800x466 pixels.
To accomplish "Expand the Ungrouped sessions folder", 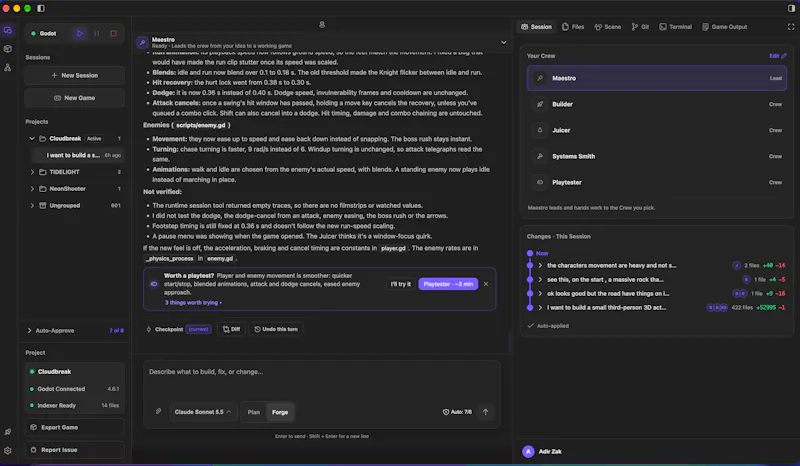I will (x=32, y=206).
